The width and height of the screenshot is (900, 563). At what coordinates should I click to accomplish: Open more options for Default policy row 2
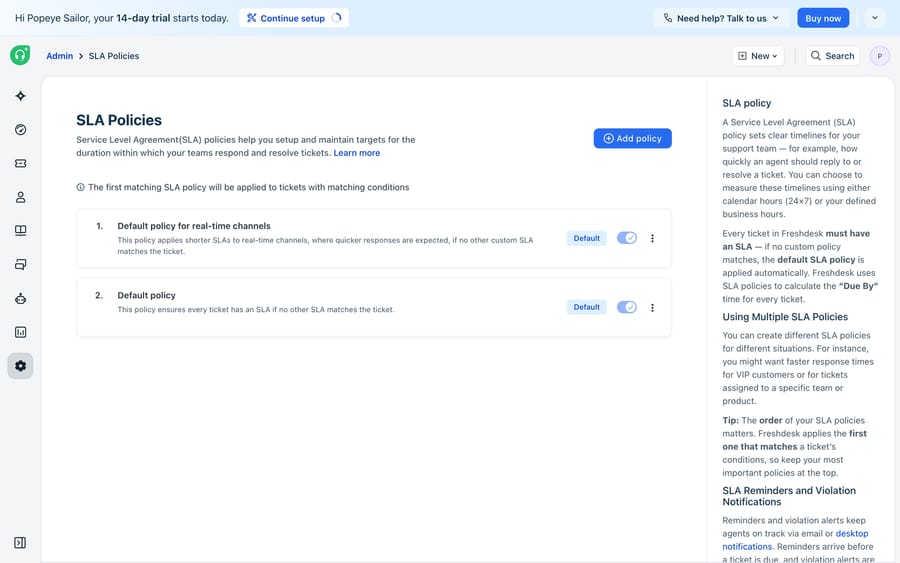point(652,308)
